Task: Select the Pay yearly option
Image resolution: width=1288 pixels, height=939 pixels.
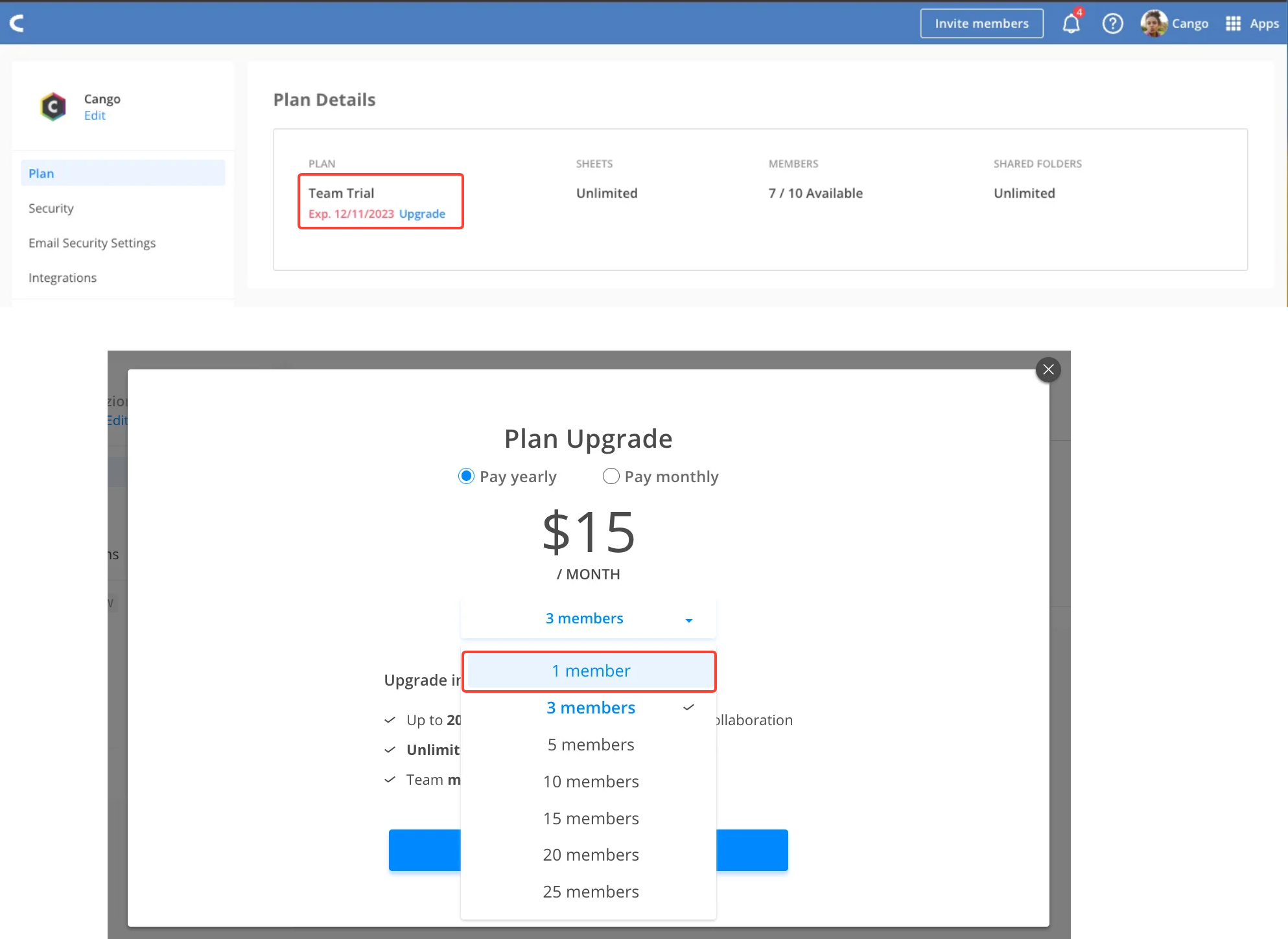Action: [466, 476]
